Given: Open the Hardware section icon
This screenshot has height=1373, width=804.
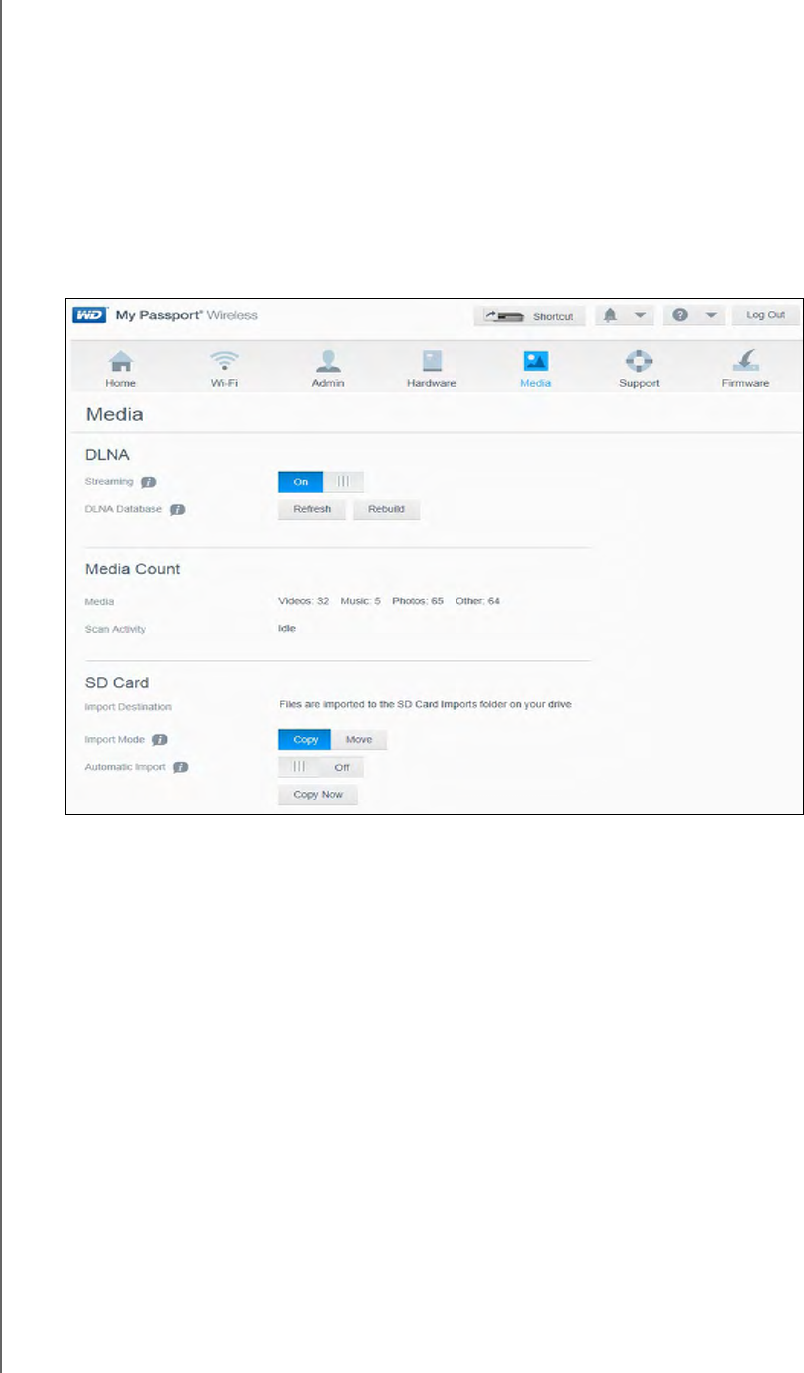Looking at the screenshot, I should [x=431, y=360].
